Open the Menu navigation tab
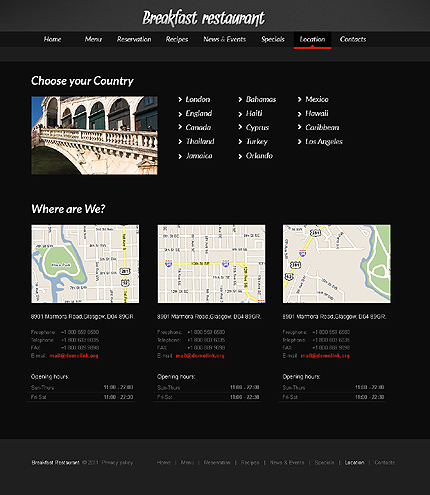 point(93,39)
